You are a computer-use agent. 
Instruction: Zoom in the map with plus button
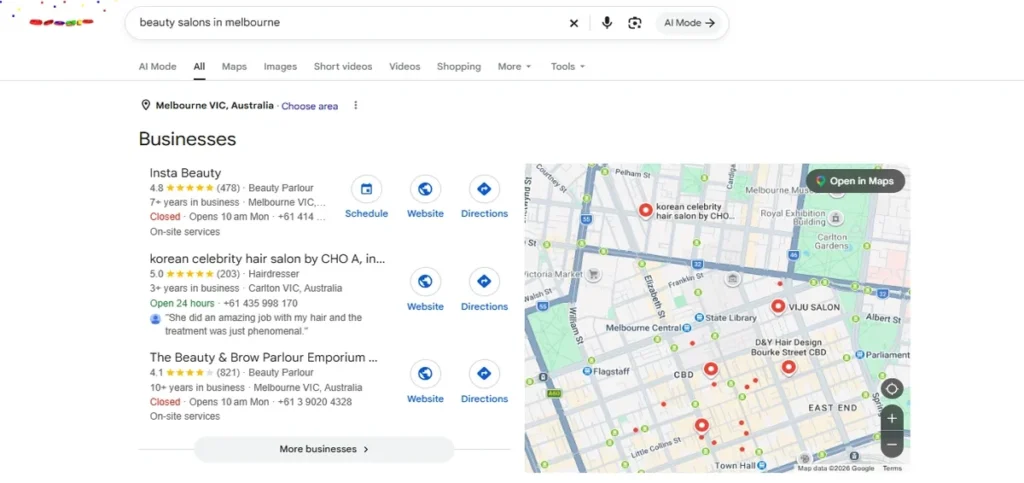point(892,418)
